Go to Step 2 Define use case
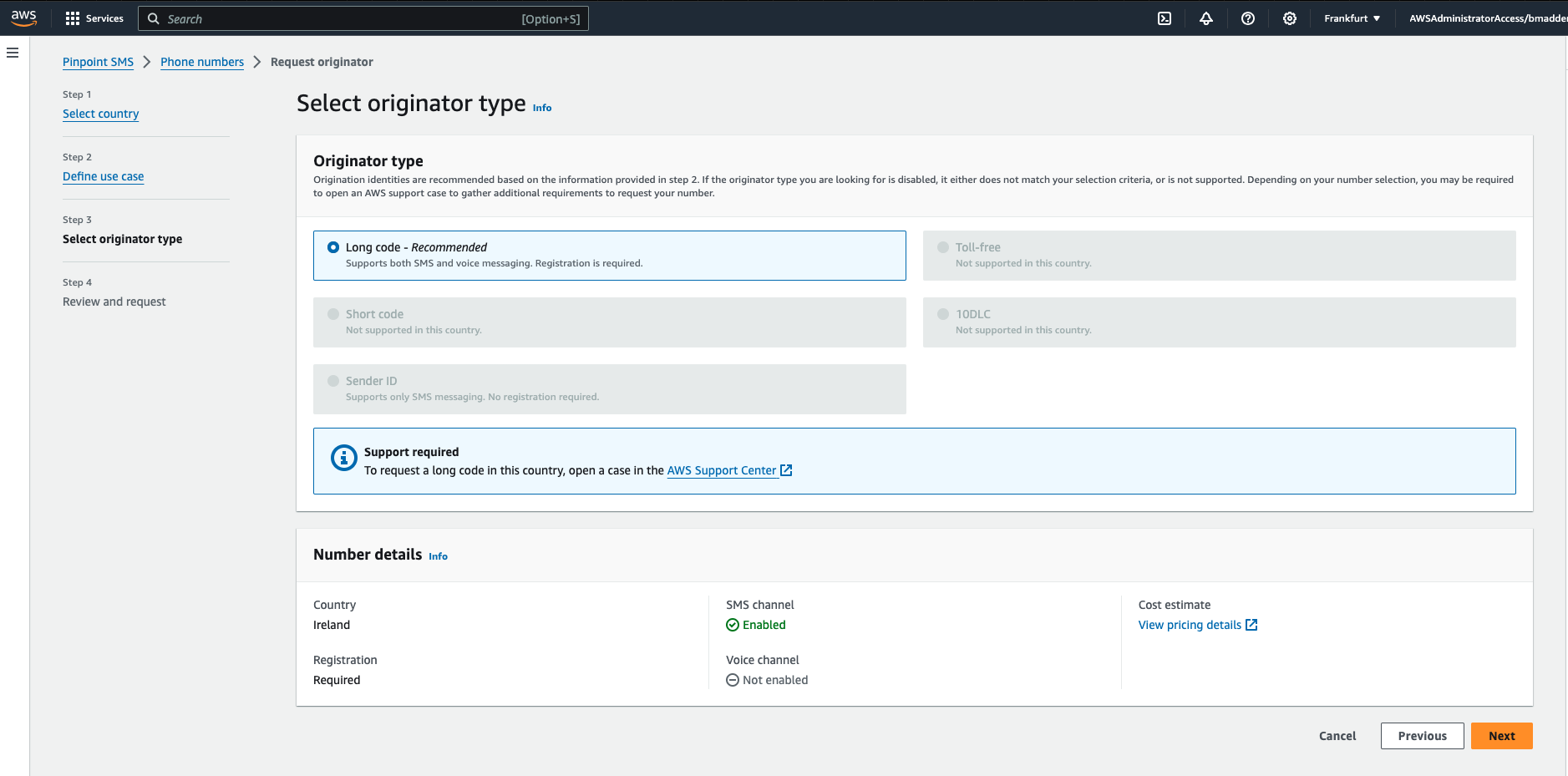Image resolution: width=1568 pixels, height=776 pixels. [103, 176]
